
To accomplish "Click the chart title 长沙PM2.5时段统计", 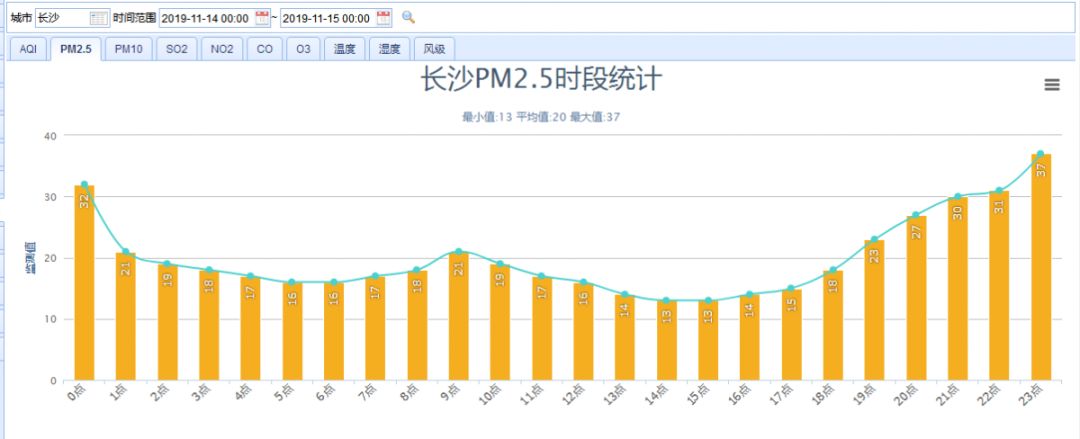I will click(x=541, y=80).
